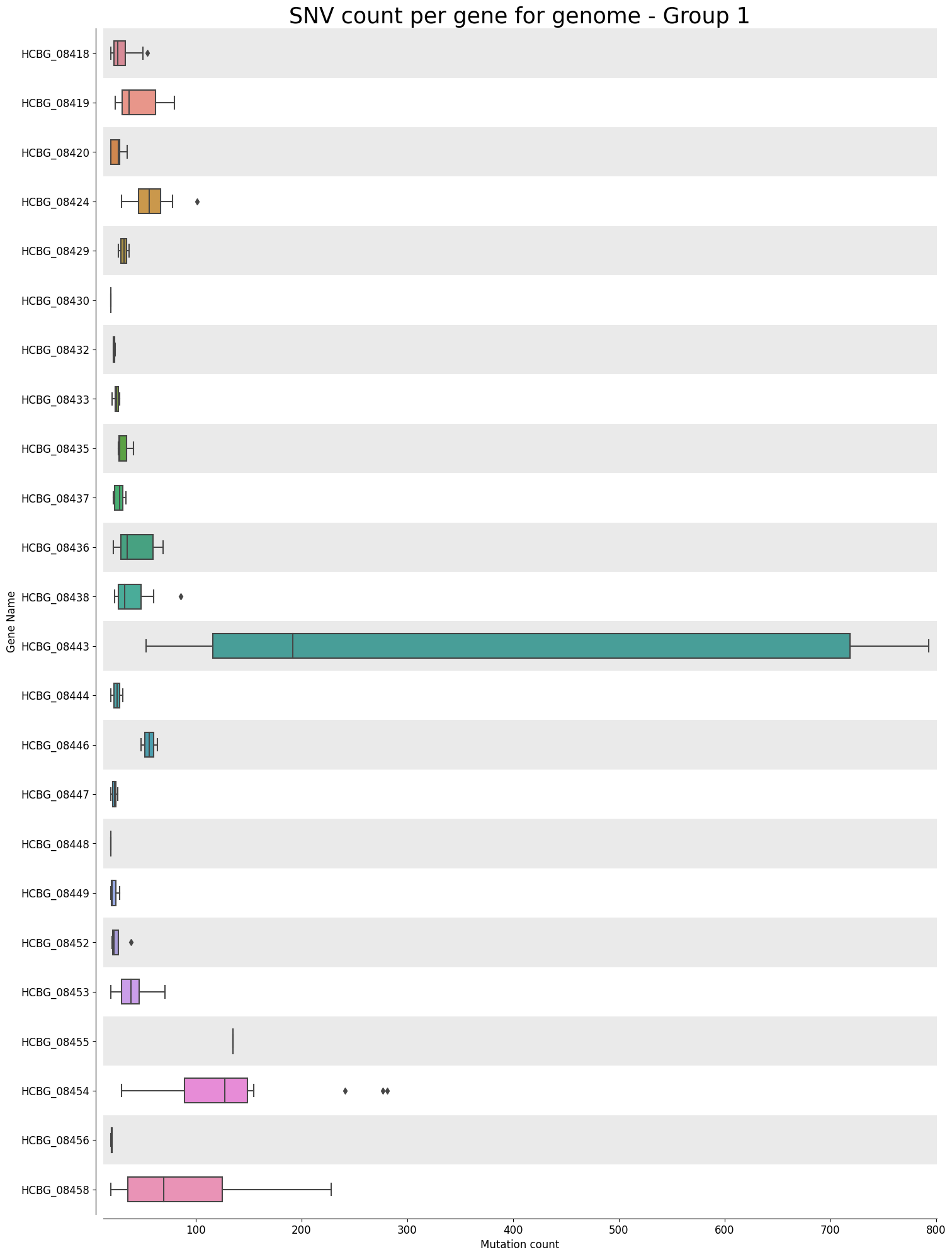Click the HCBG_08456 gene label
Viewport: 952px width, 1257px height.
59,1140
